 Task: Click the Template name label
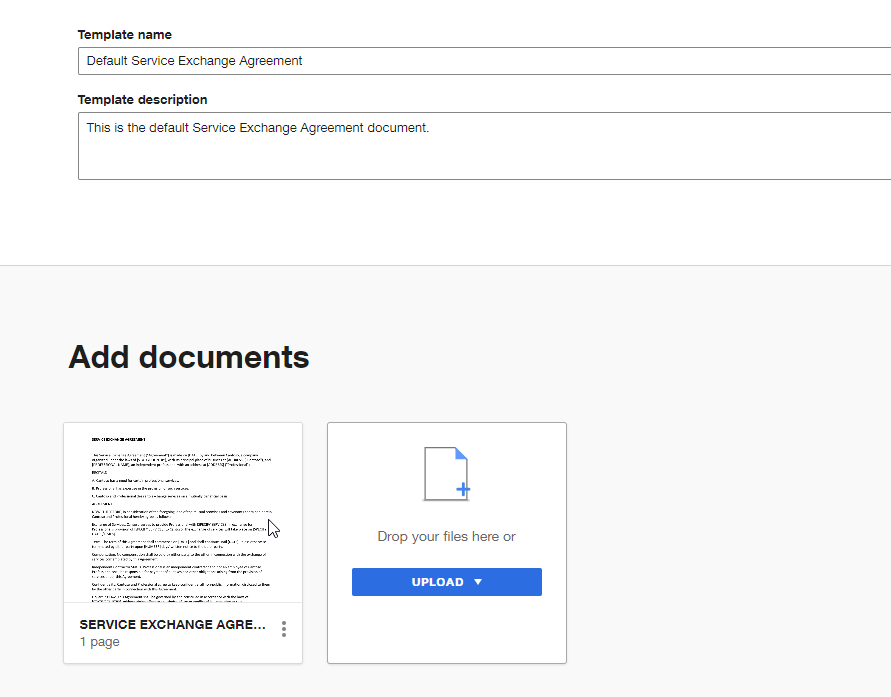click(x=125, y=35)
